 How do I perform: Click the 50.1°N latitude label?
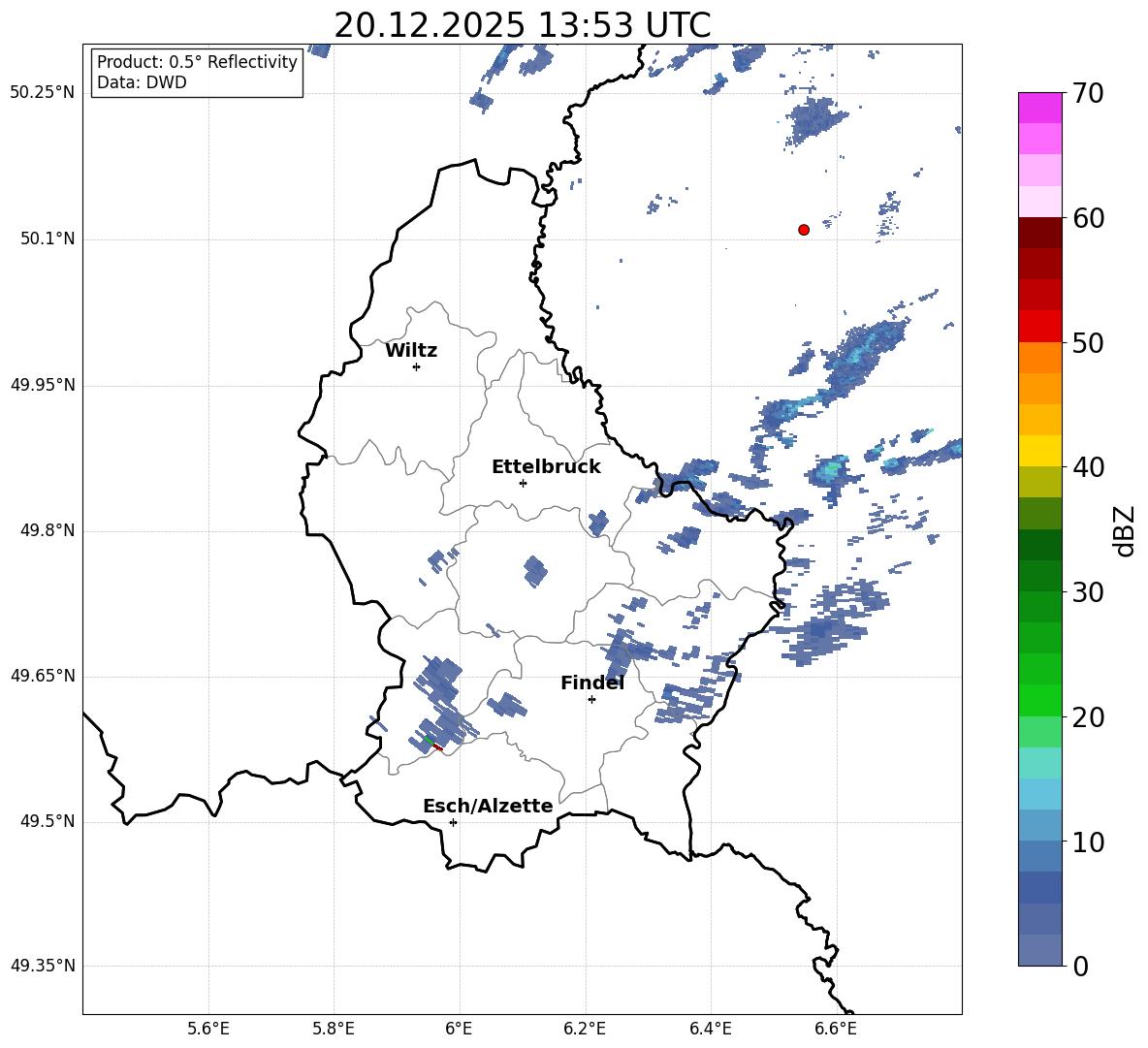click(47, 238)
